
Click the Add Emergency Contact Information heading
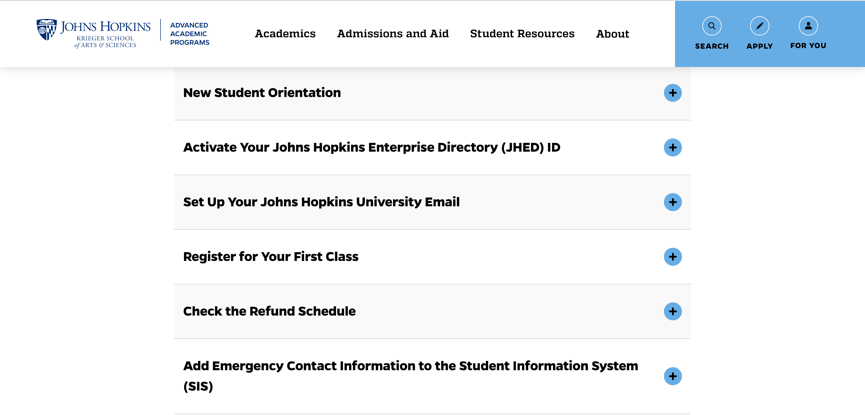tap(410, 376)
